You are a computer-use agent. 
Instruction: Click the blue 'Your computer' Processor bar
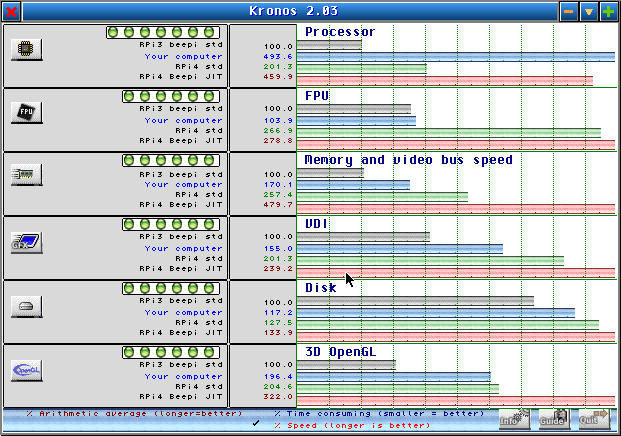pos(456,57)
